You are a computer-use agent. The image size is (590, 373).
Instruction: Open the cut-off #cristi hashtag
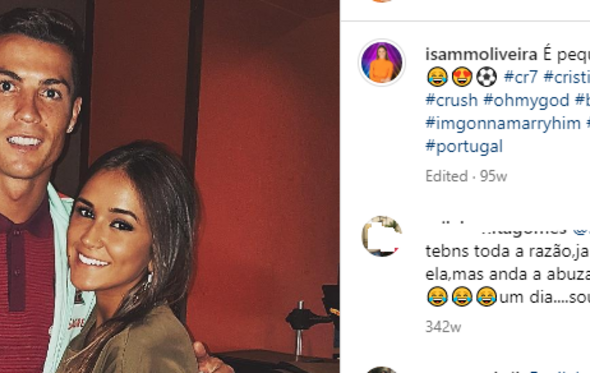pos(567,77)
